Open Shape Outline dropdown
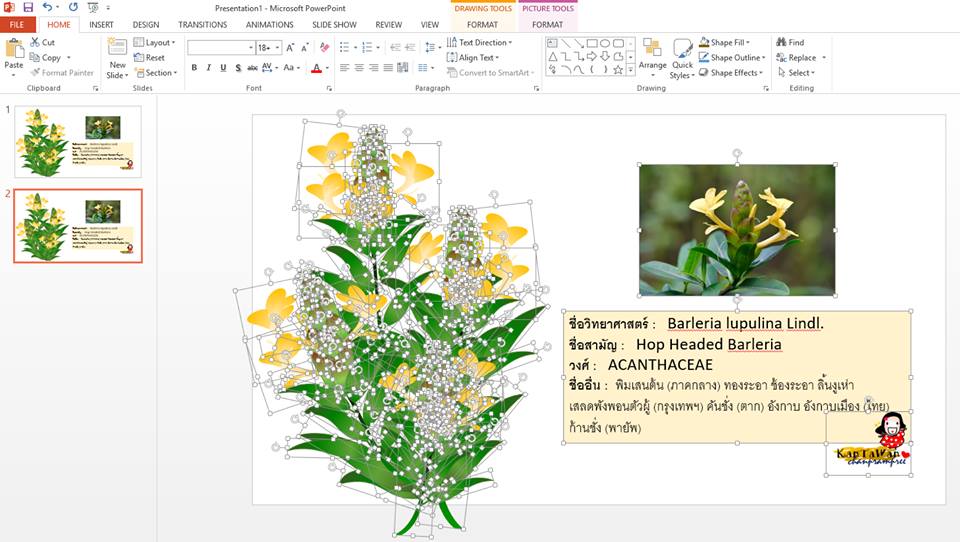The width and height of the screenshot is (960, 542). (x=732, y=58)
